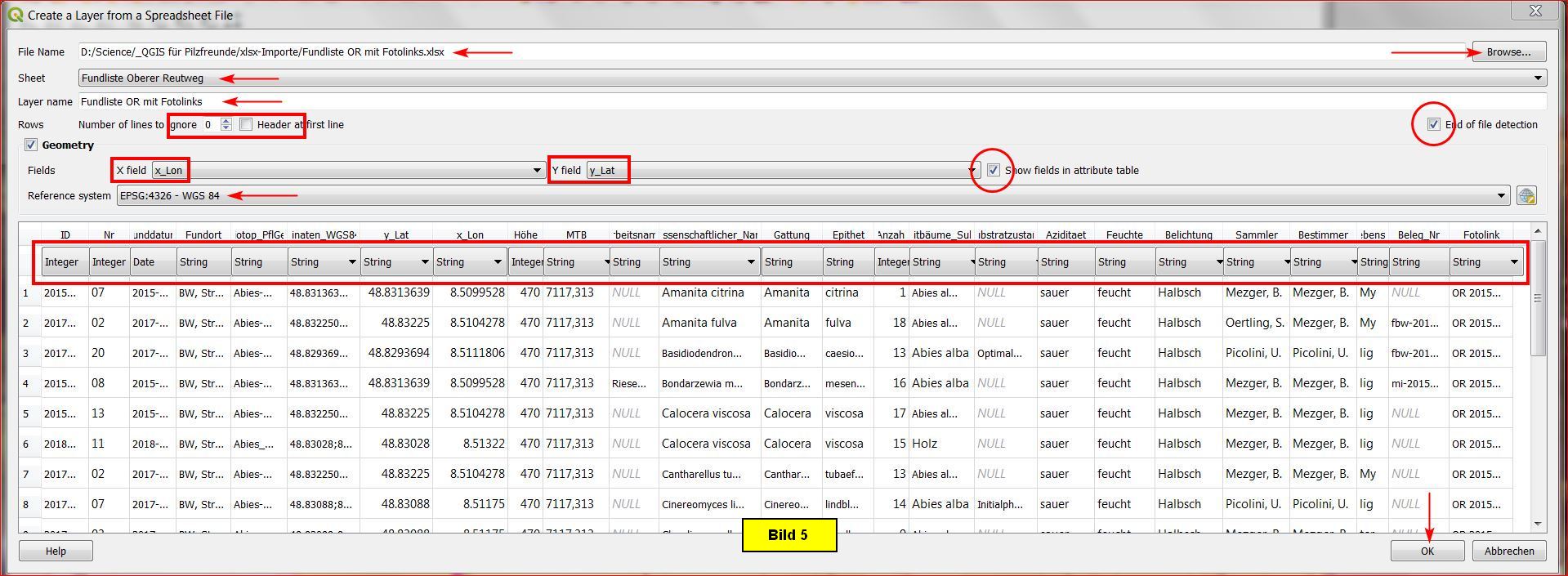Viewport: 1568px width, 576px height.
Task: Open the Reference system dropdown
Action: 1501,196
